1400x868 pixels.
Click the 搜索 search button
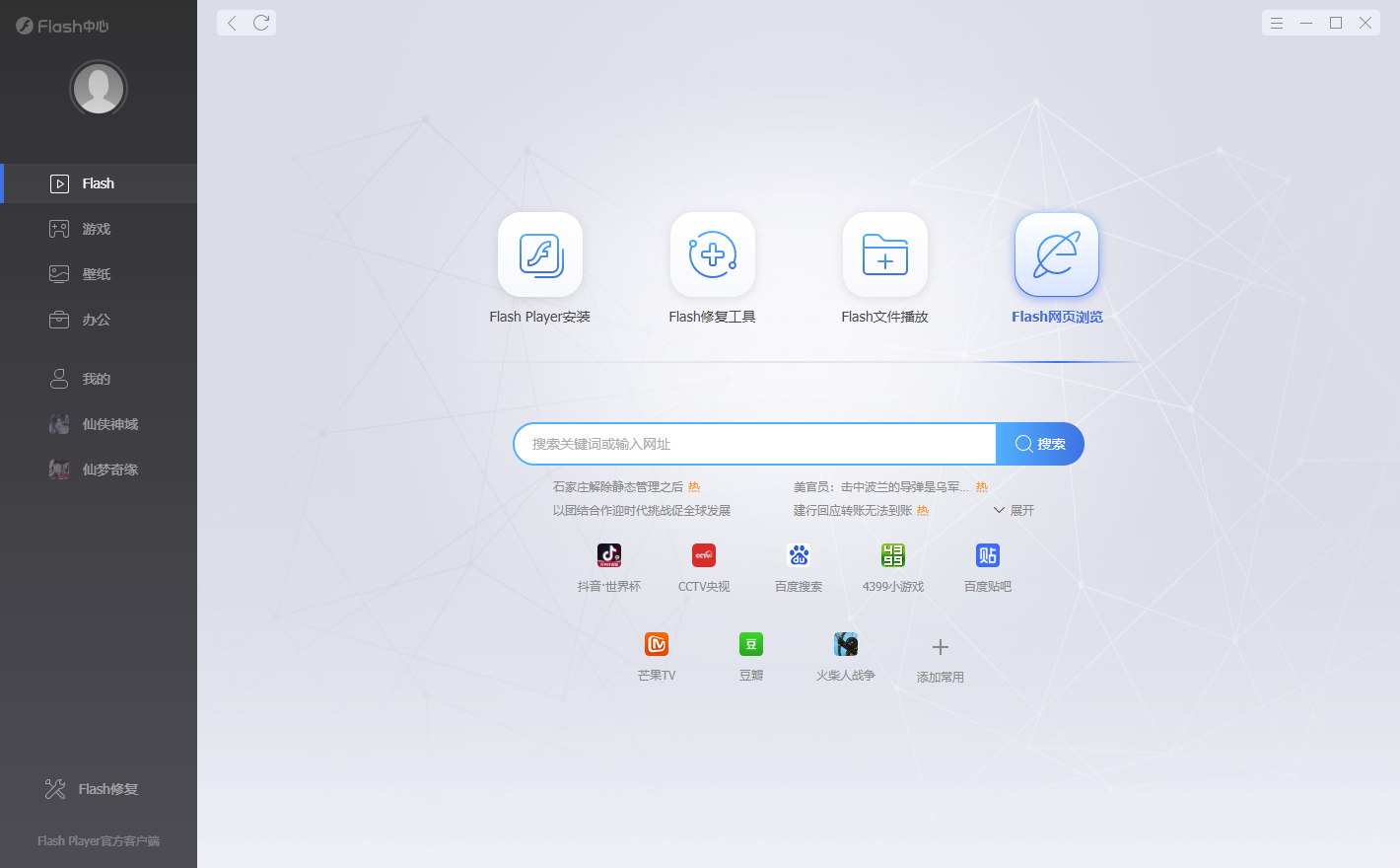click(1039, 444)
